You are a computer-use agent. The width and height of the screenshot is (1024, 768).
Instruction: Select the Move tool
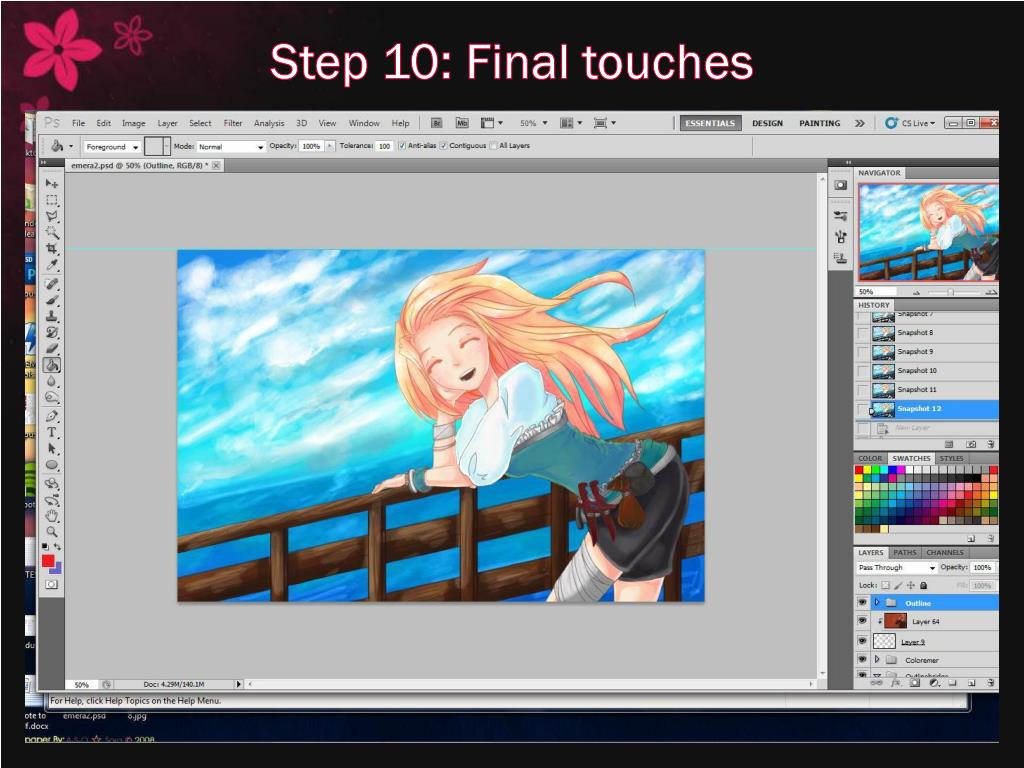coord(52,184)
